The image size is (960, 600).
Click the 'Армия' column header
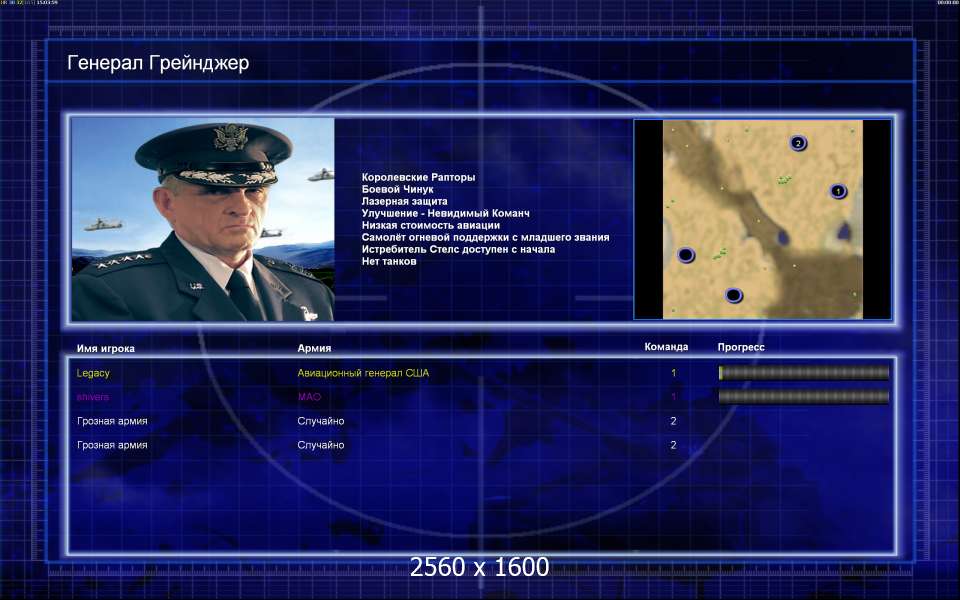click(x=314, y=348)
